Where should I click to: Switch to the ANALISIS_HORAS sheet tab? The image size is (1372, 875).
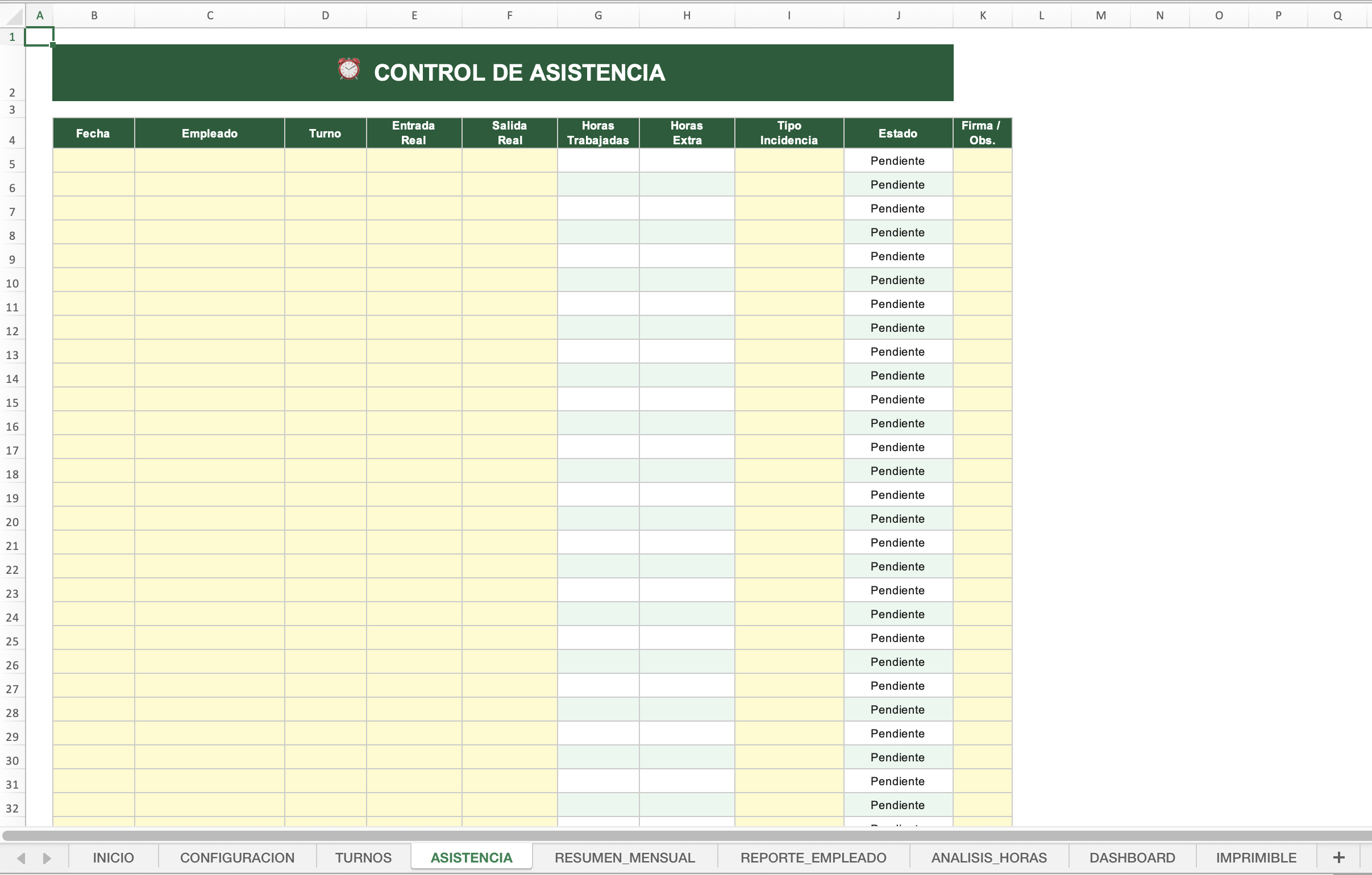988,857
